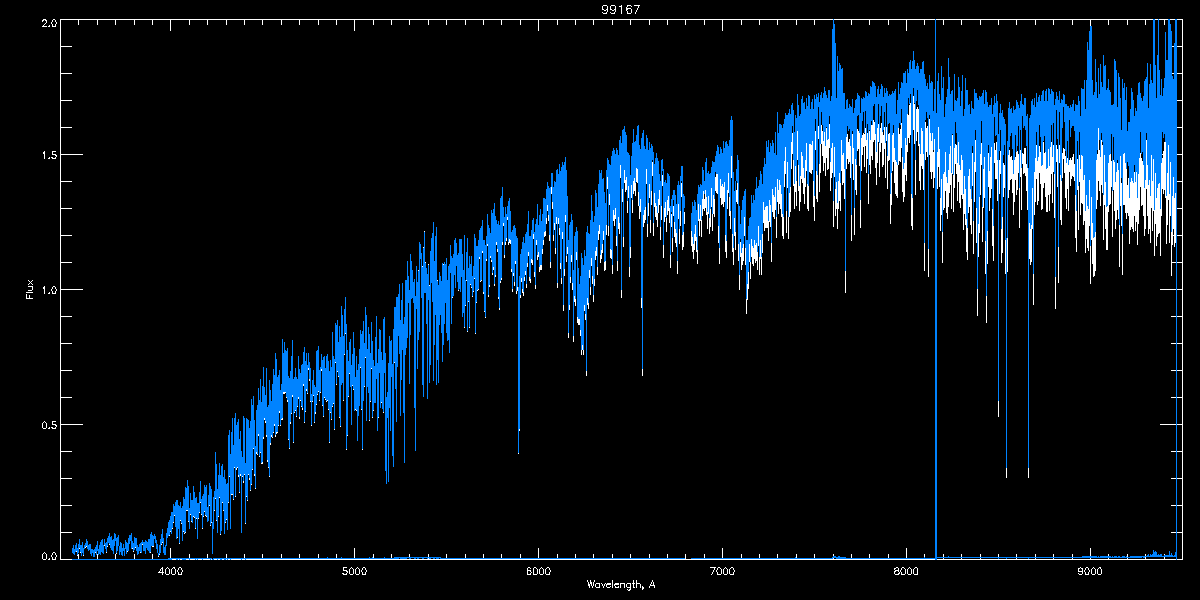1200x600 pixels.
Task: Click the 4000 wavelength tick label
Action: coord(171,571)
